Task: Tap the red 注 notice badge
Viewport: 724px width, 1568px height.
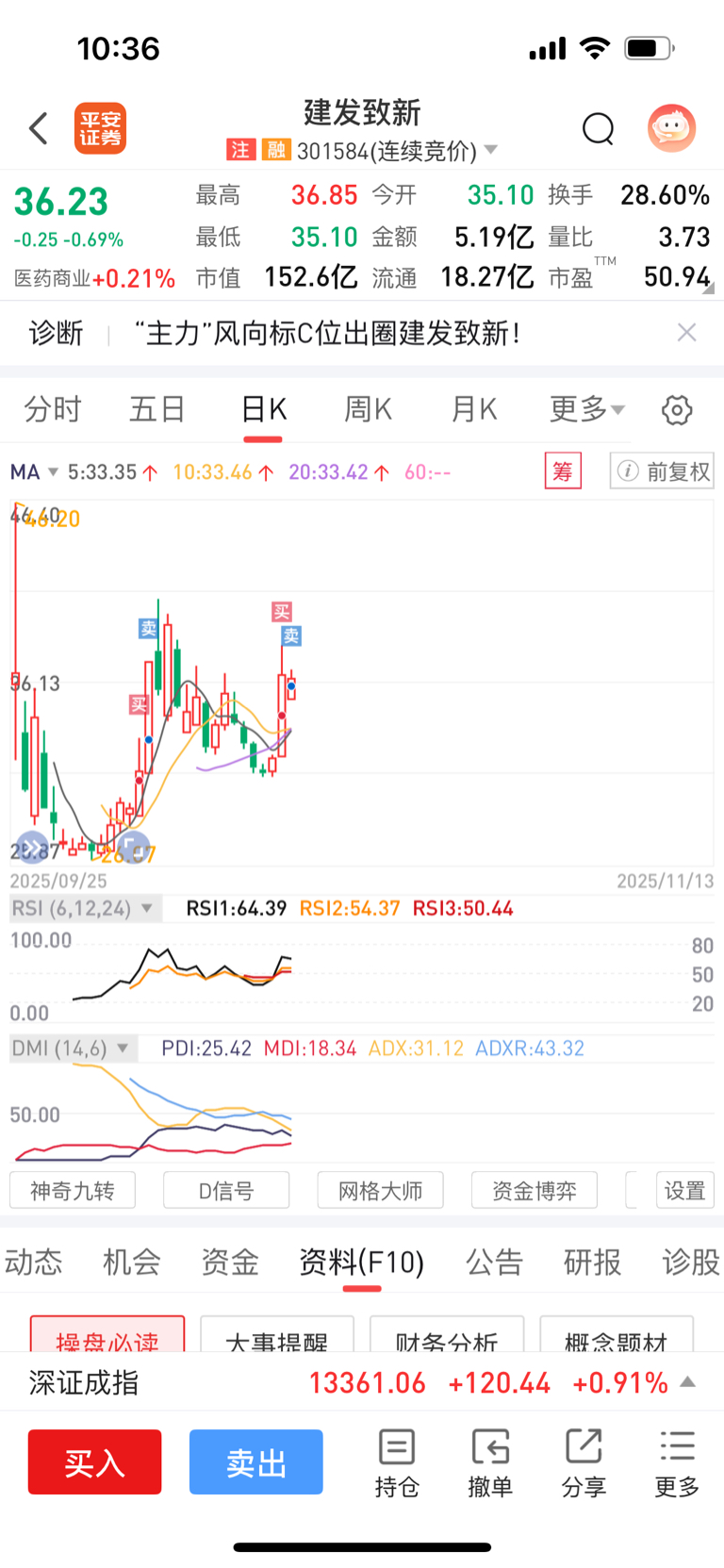Action: tap(240, 150)
